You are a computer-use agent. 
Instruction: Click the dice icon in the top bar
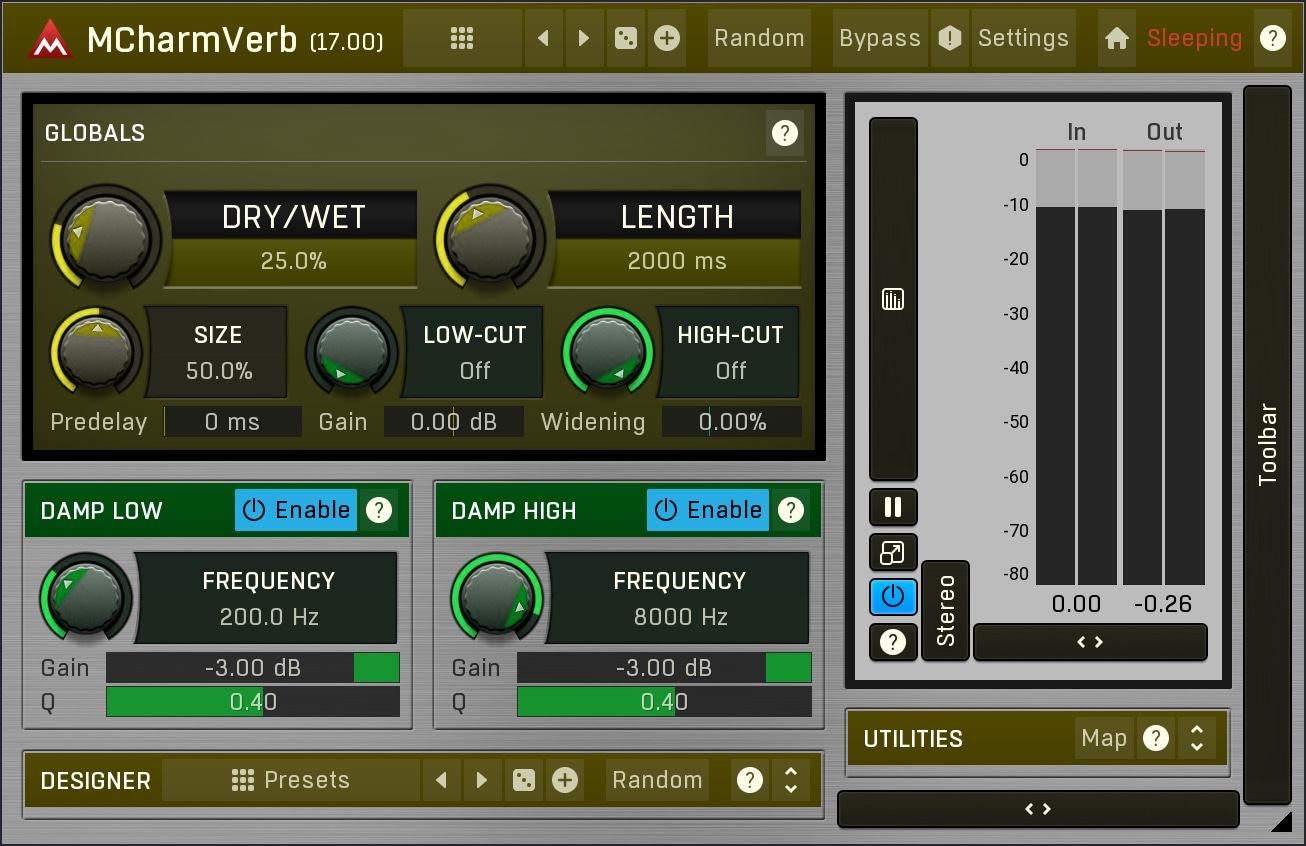(x=625, y=39)
